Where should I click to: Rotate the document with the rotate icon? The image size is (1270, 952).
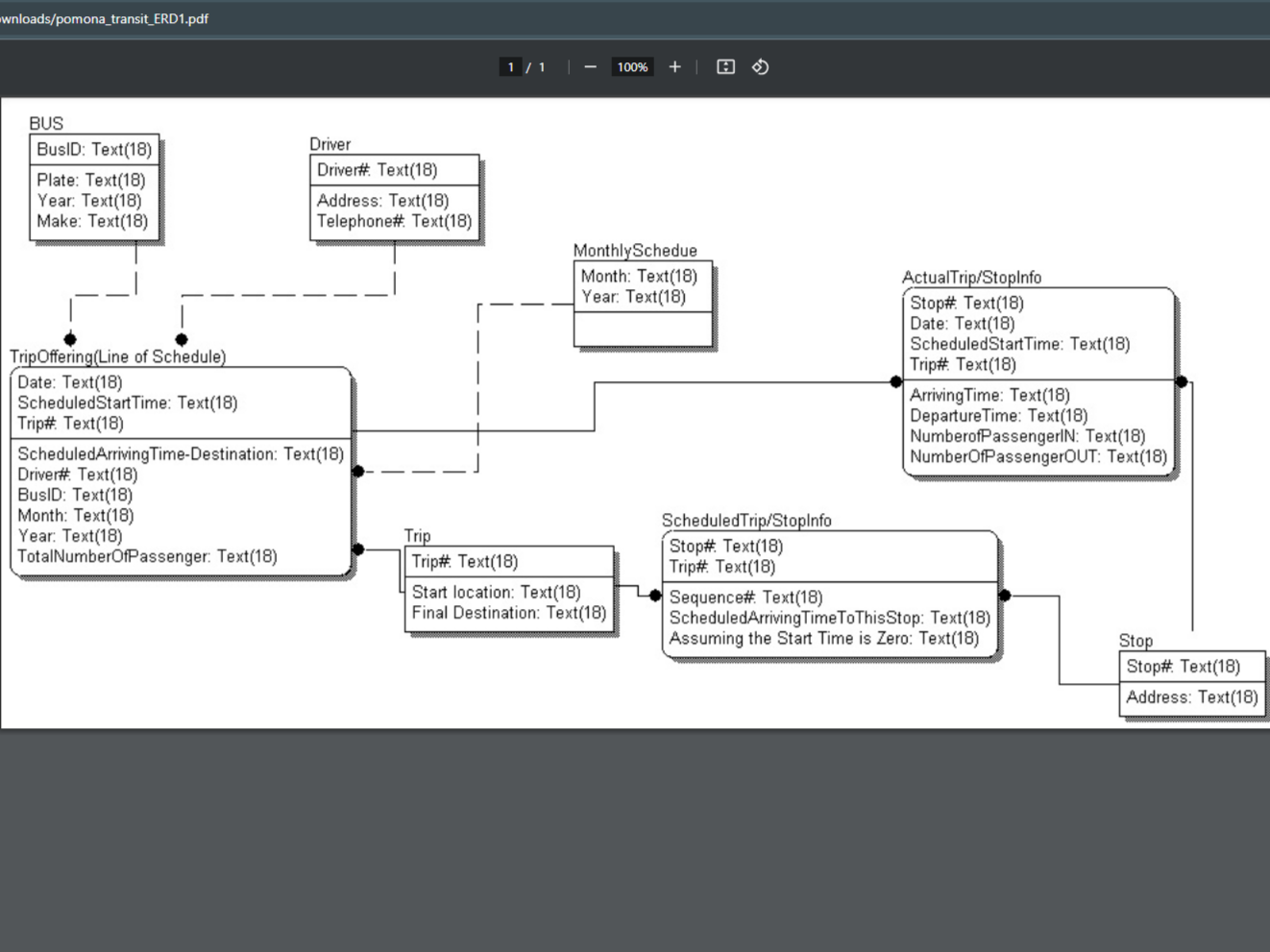coord(760,67)
